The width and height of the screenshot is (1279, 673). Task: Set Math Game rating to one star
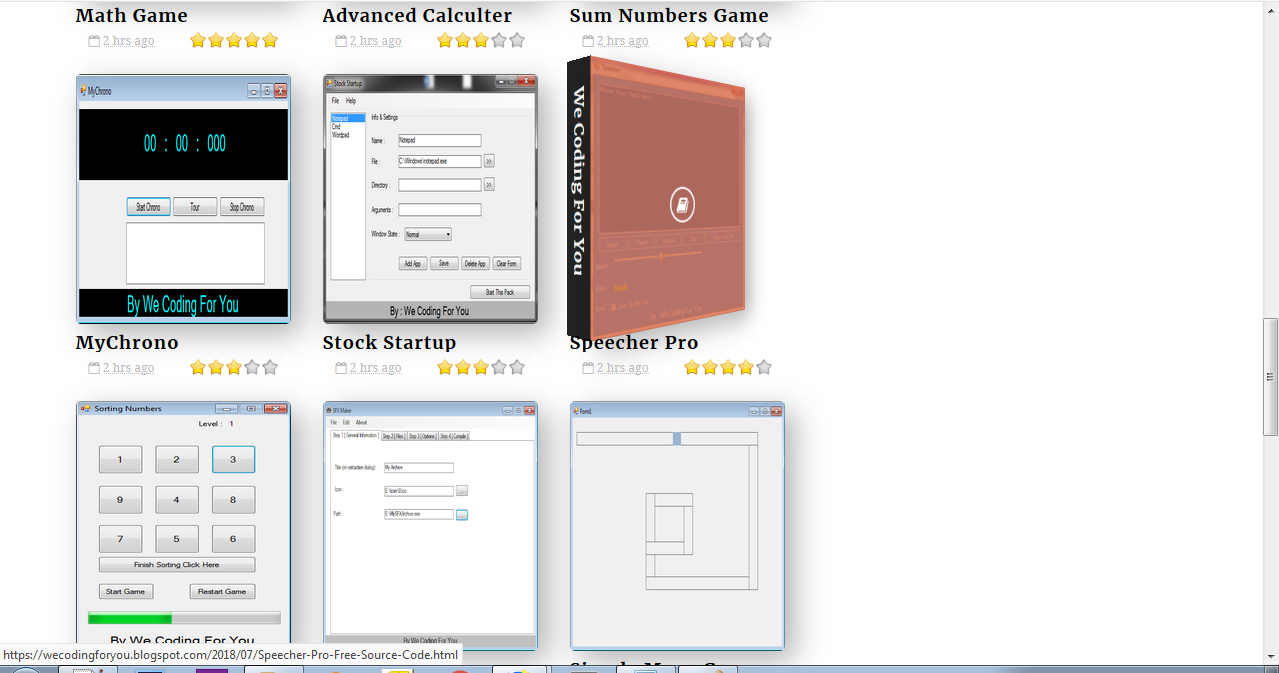[x=198, y=41]
